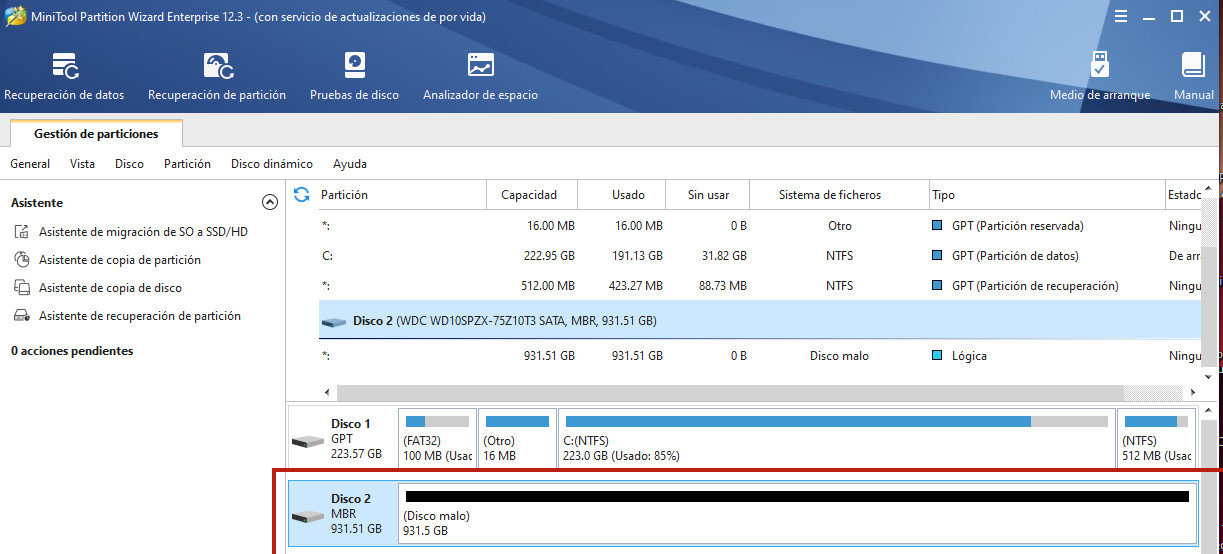Click the Lógica type cell
Screen dimensions: 1223x554
(959, 356)
